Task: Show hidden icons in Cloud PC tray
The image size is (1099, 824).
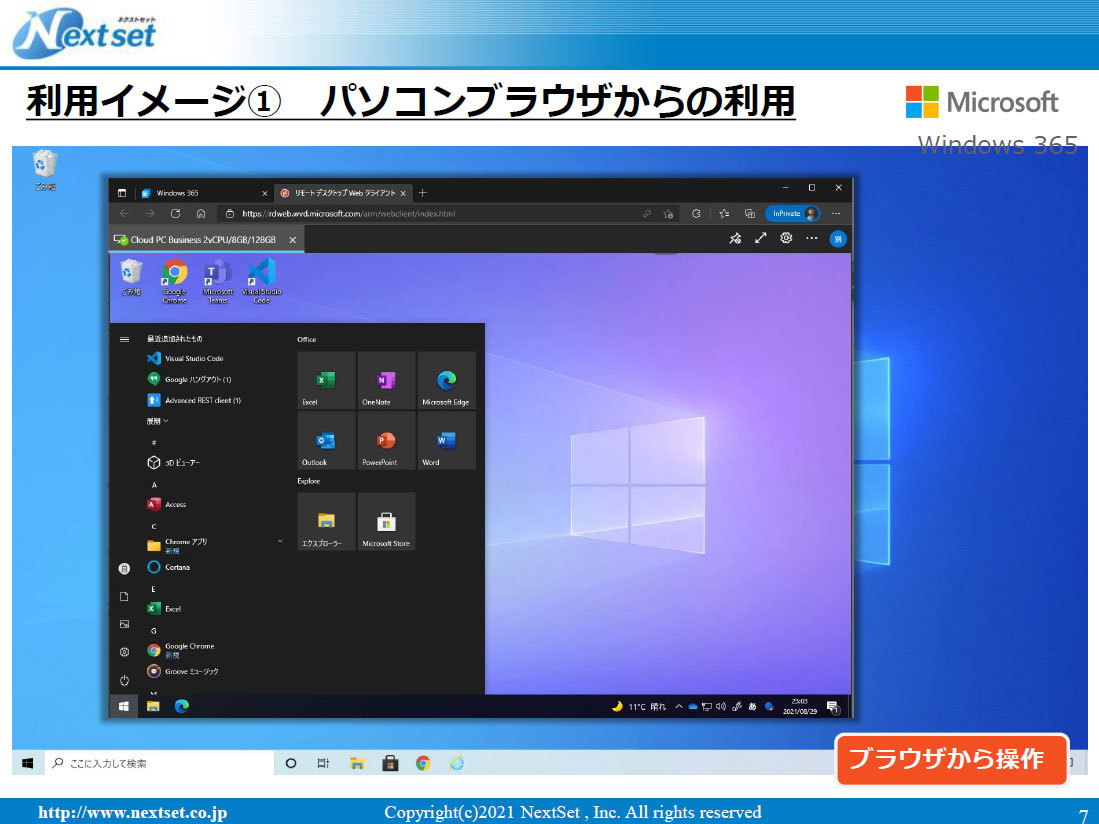Action: click(x=678, y=706)
